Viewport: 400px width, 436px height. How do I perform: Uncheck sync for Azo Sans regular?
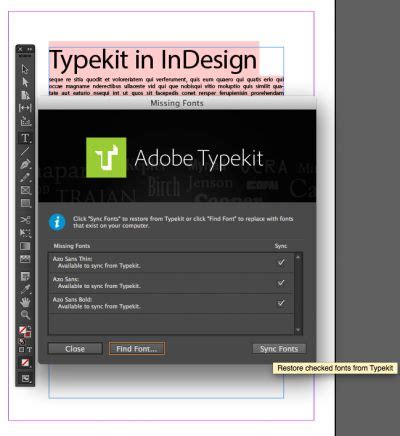(x=281, y=283)
